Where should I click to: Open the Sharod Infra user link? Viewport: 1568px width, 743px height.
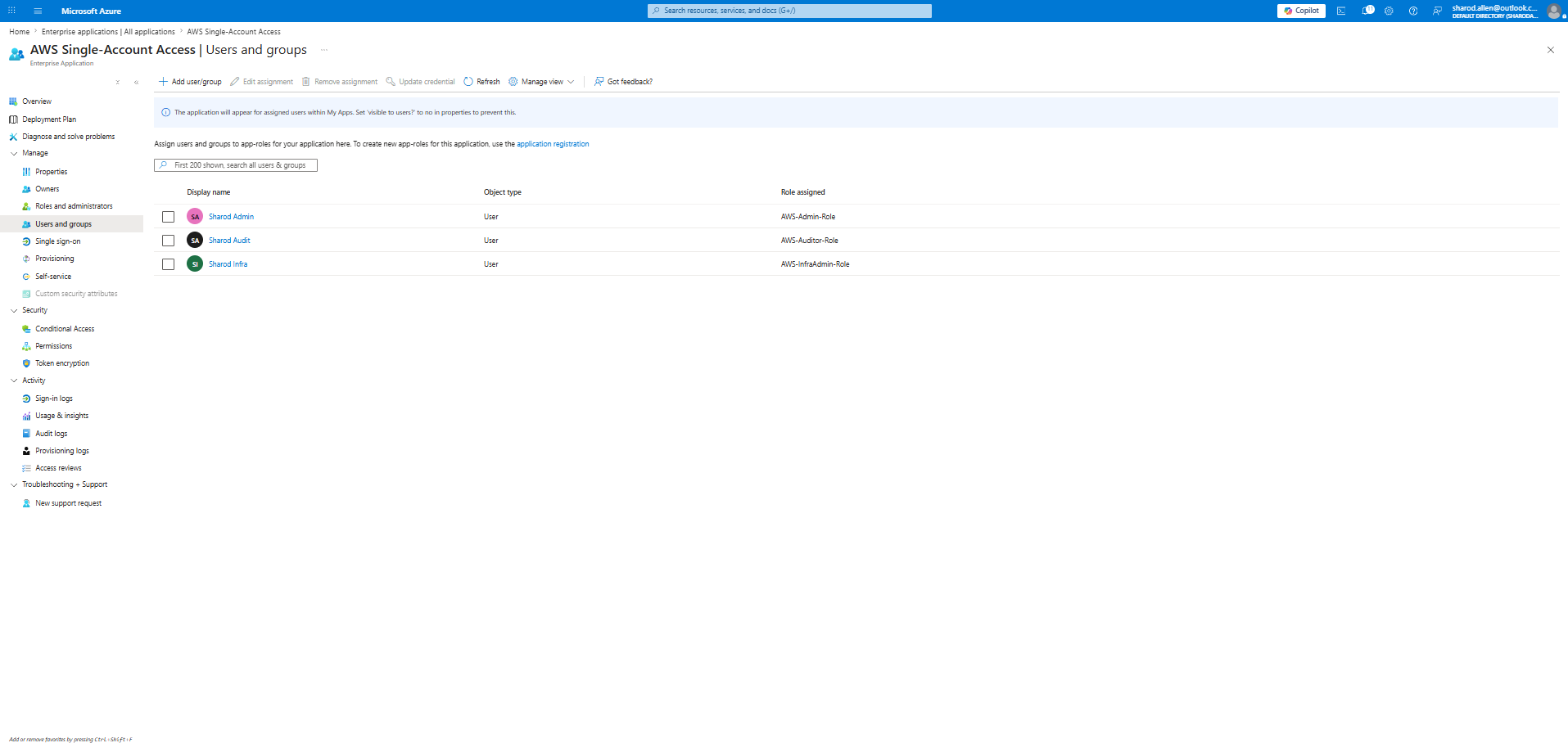(x=228, y=264)
